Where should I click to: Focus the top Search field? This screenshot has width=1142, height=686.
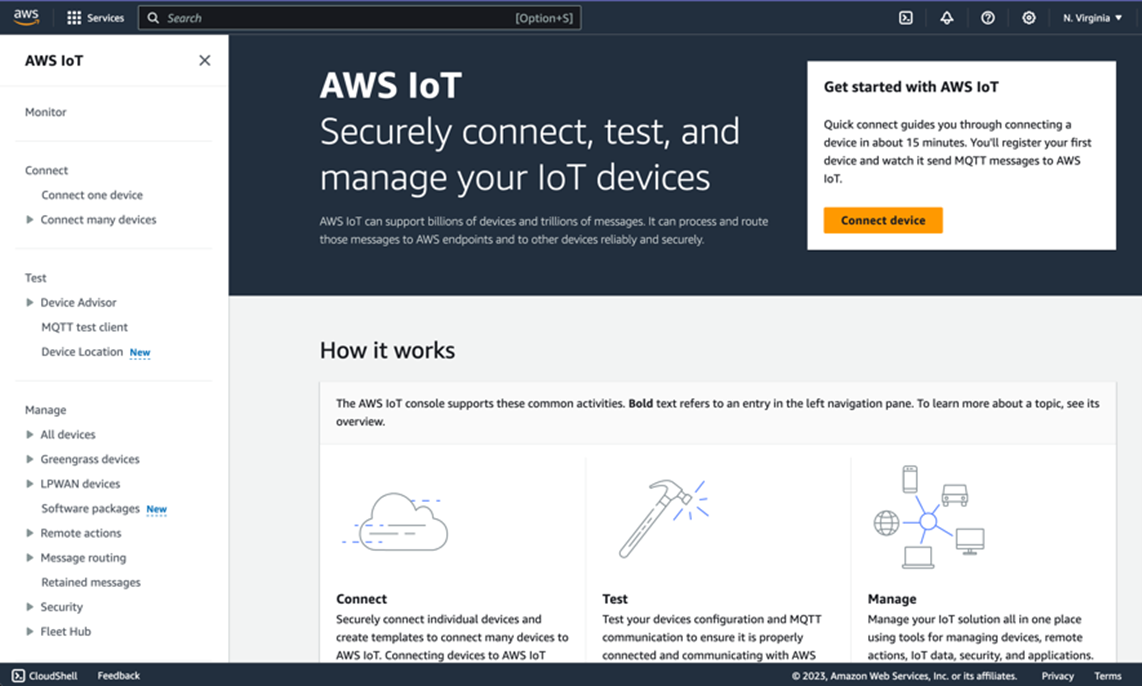click(x=340, y=18)
